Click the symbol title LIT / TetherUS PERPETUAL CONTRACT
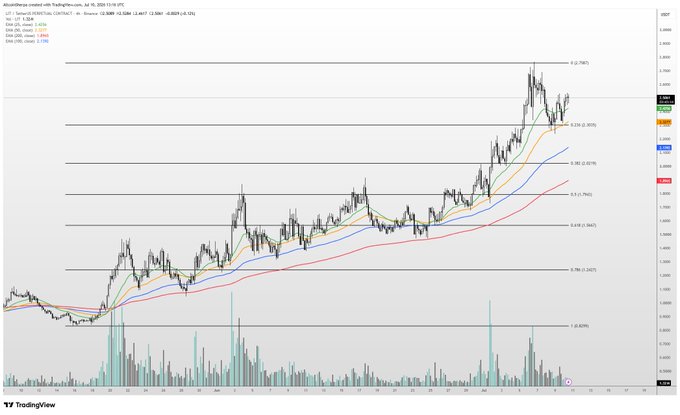 [40, 13]
